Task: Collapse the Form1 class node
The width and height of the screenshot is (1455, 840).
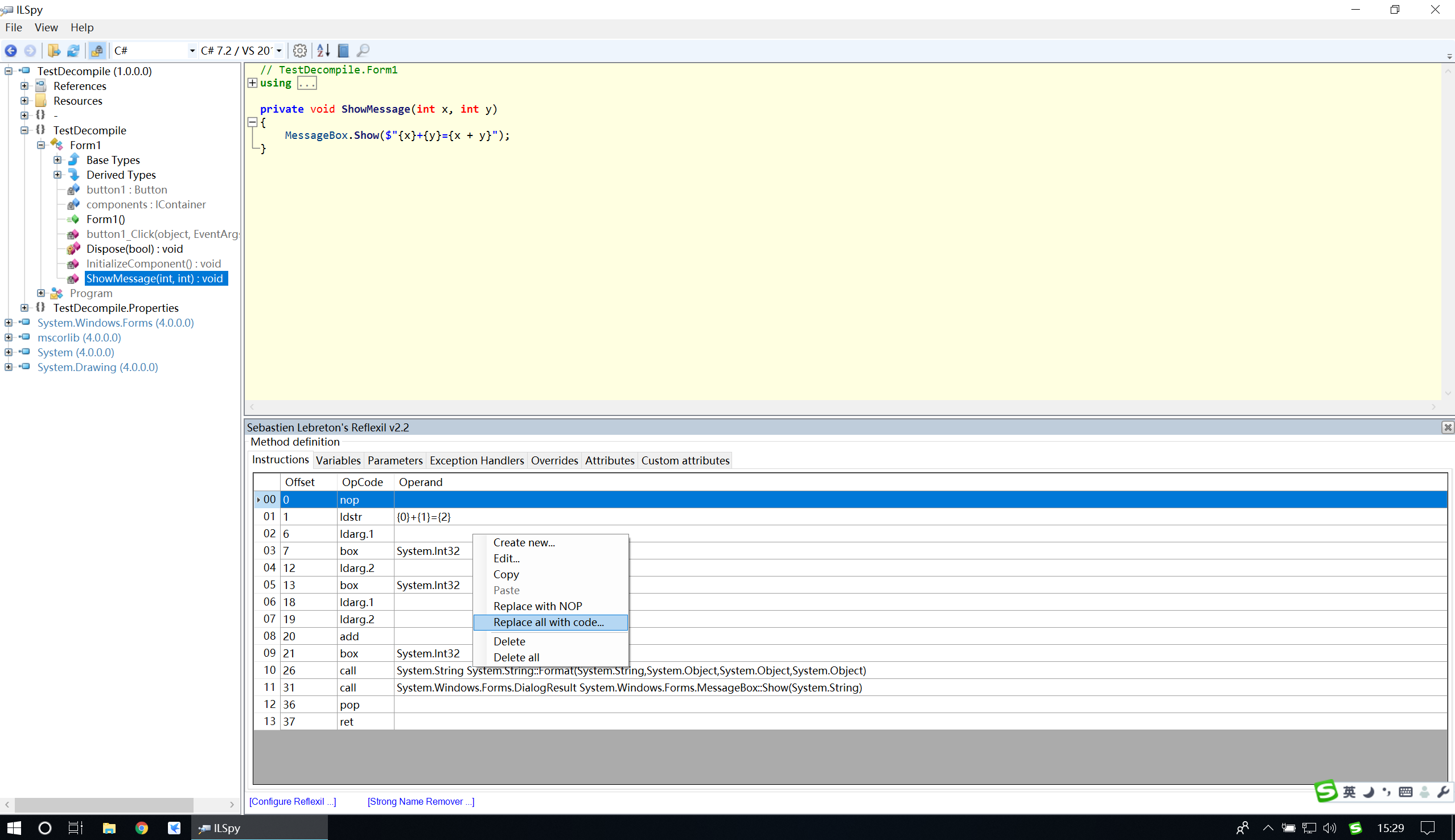Action: [41, 145]
